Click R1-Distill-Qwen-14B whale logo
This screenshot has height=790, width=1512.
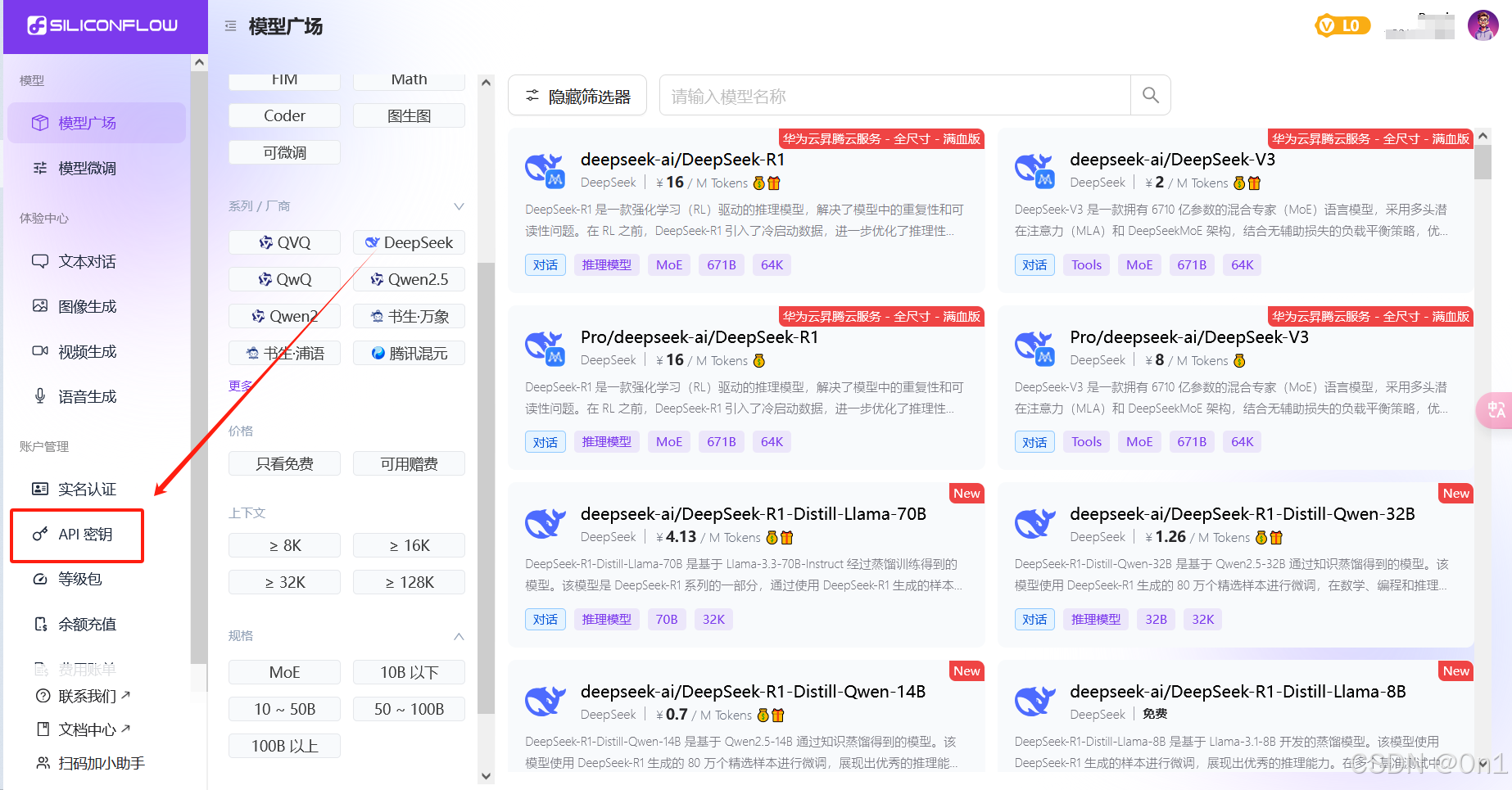click(545, 702)
